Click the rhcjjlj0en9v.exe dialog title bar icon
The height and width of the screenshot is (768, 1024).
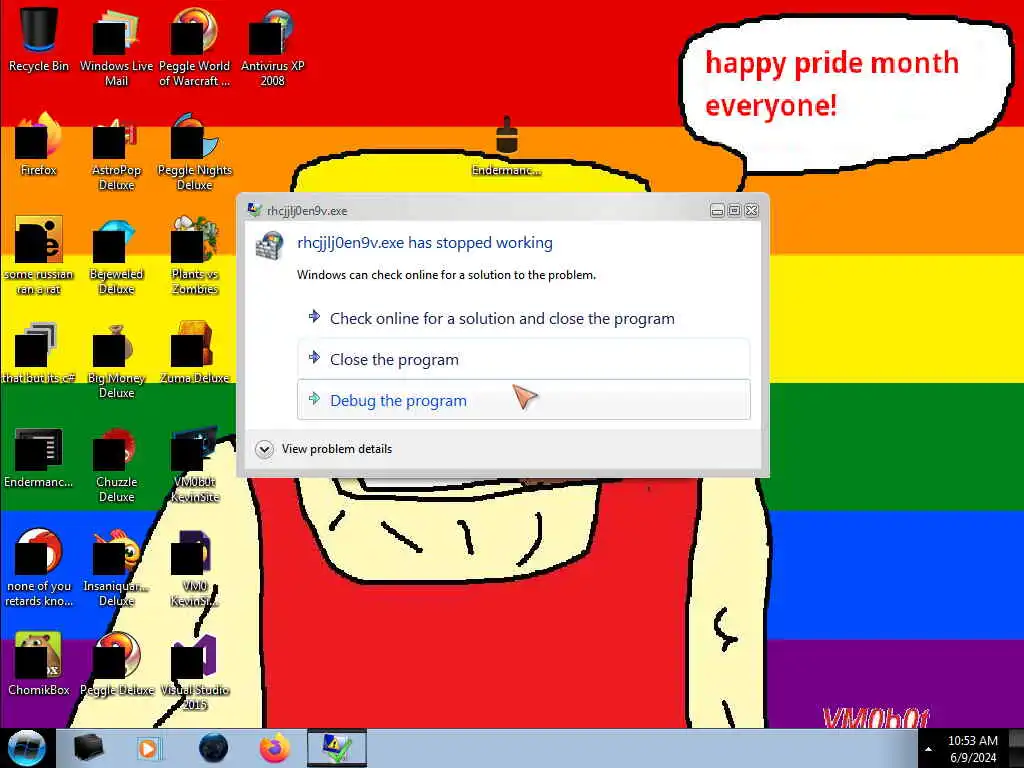255,210
